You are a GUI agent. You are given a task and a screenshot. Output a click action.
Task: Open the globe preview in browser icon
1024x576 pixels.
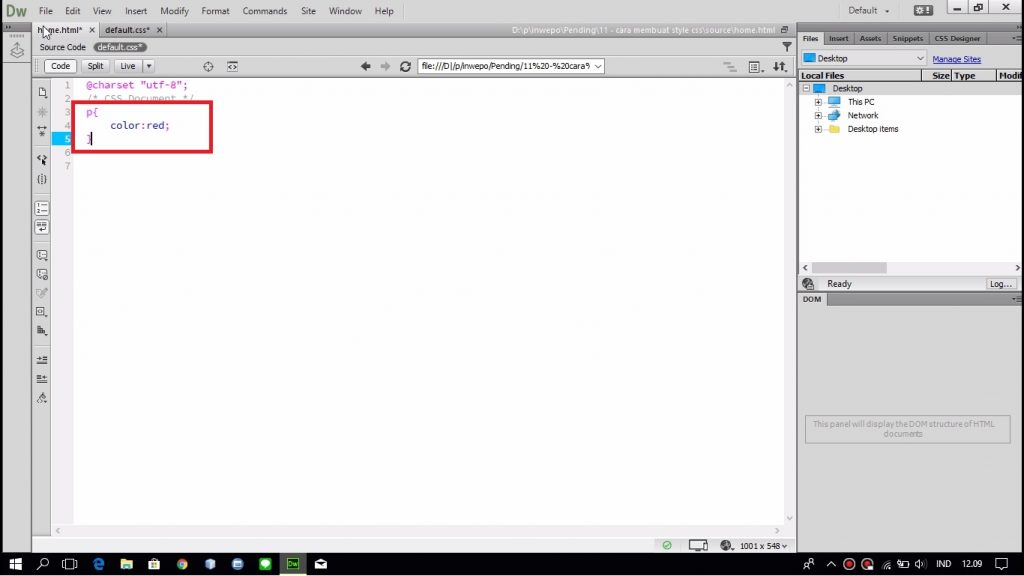[726, 545]
